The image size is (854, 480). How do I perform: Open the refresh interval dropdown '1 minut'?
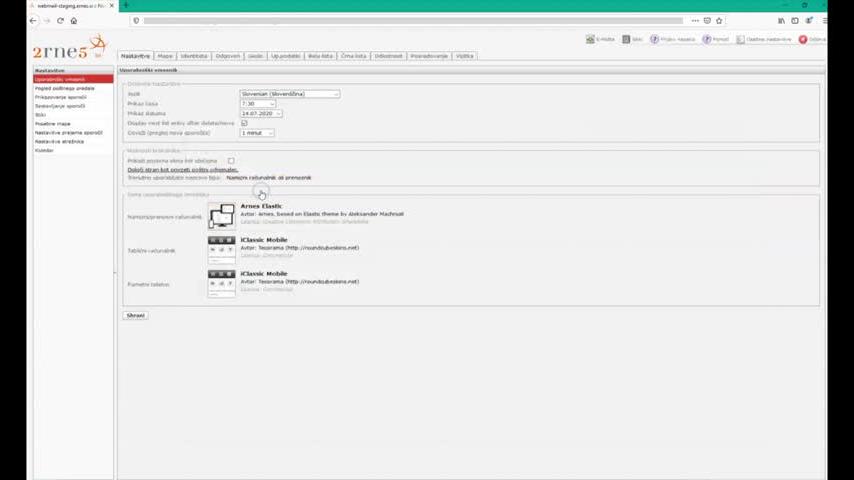tap(256, 132)
